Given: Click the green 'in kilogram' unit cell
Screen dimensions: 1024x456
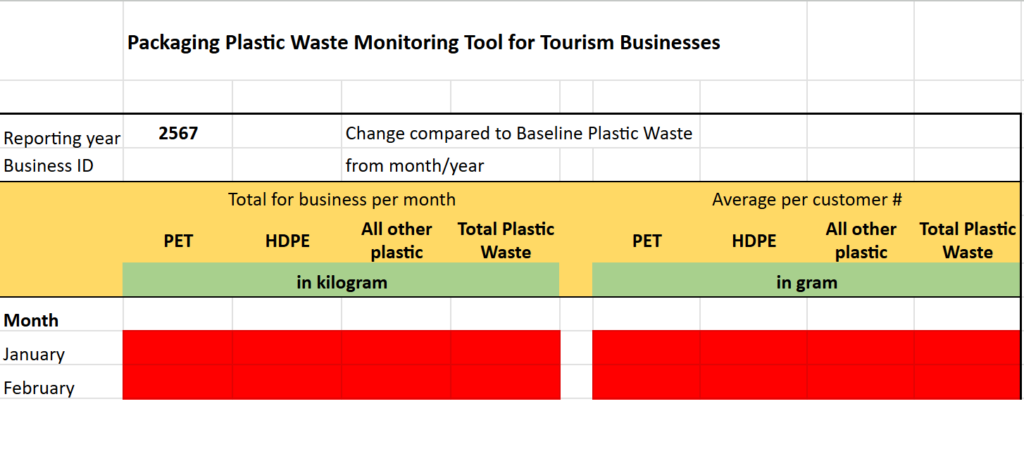Looking at the screenshot, I should (341, 282).
